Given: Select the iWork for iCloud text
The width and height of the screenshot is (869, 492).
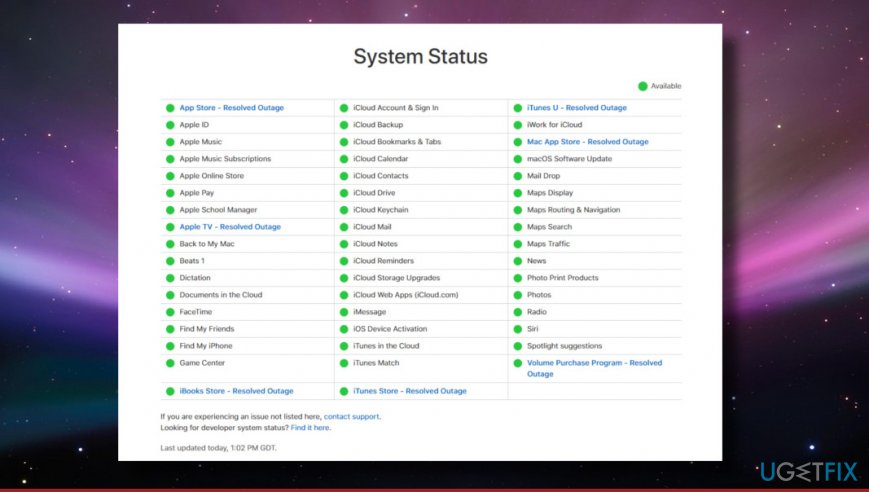Looking at the screenshot, I should pyautogui.click(x=555, y=125).
